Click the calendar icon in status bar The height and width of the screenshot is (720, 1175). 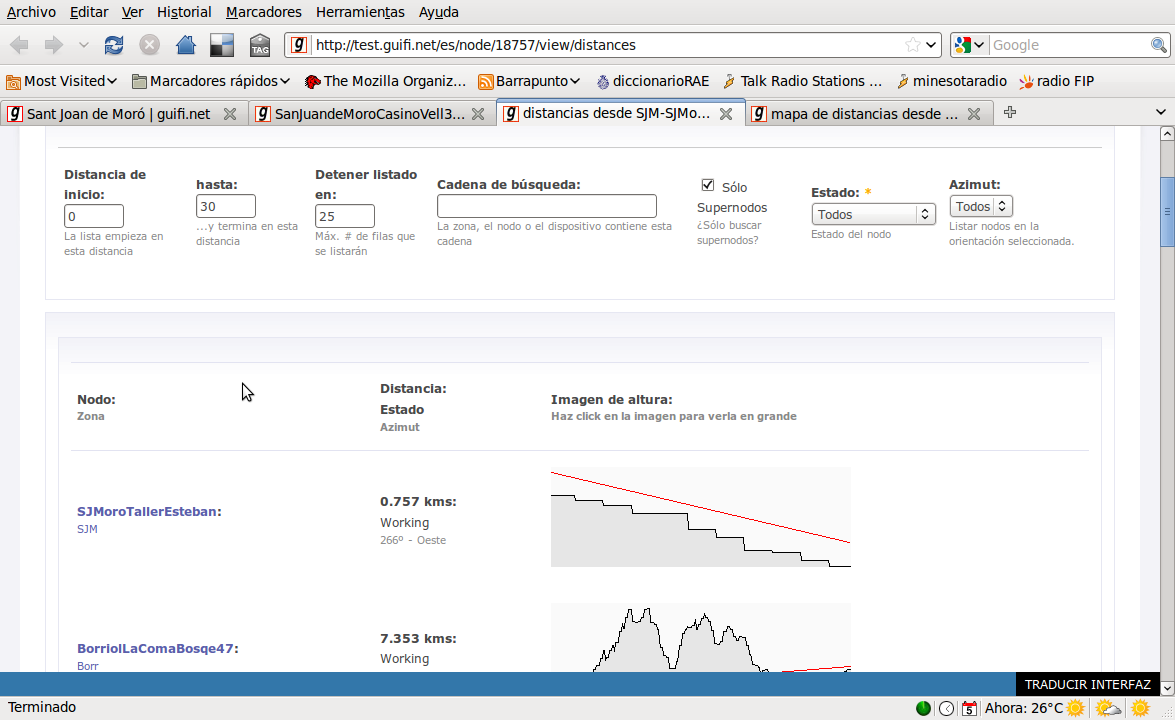[968, 708]
